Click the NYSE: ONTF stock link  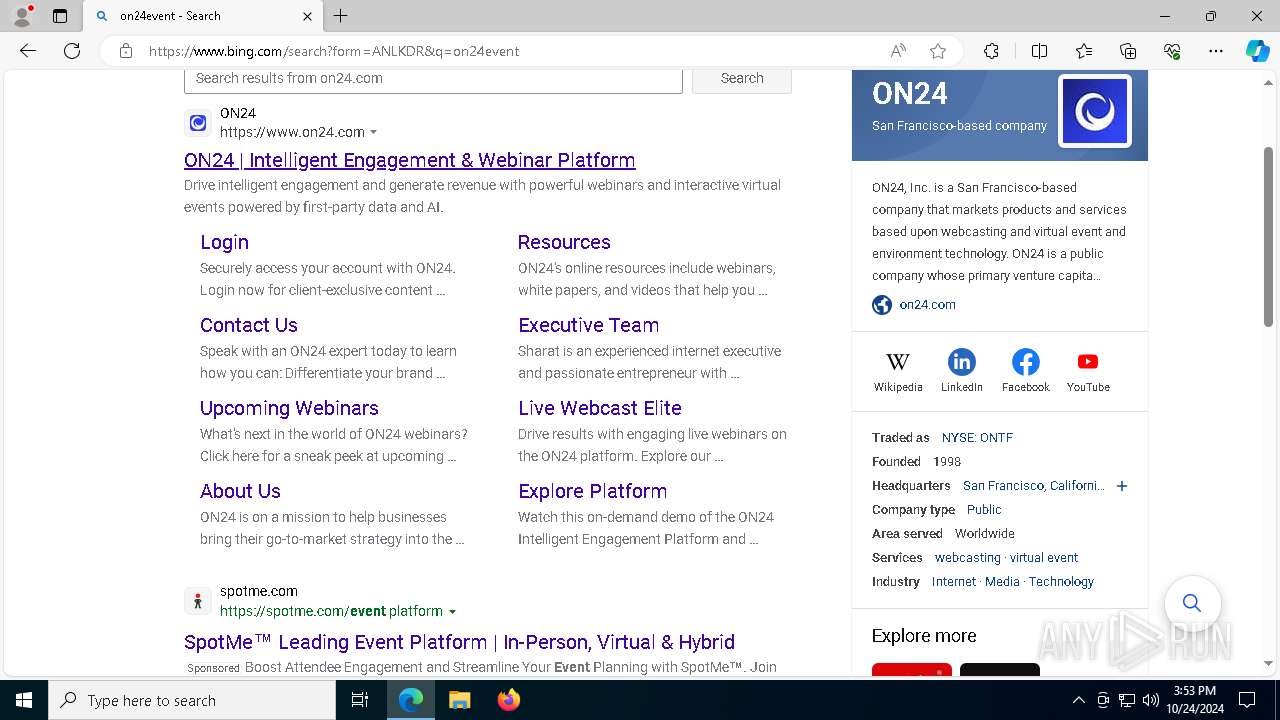click(x=977, y=438)
